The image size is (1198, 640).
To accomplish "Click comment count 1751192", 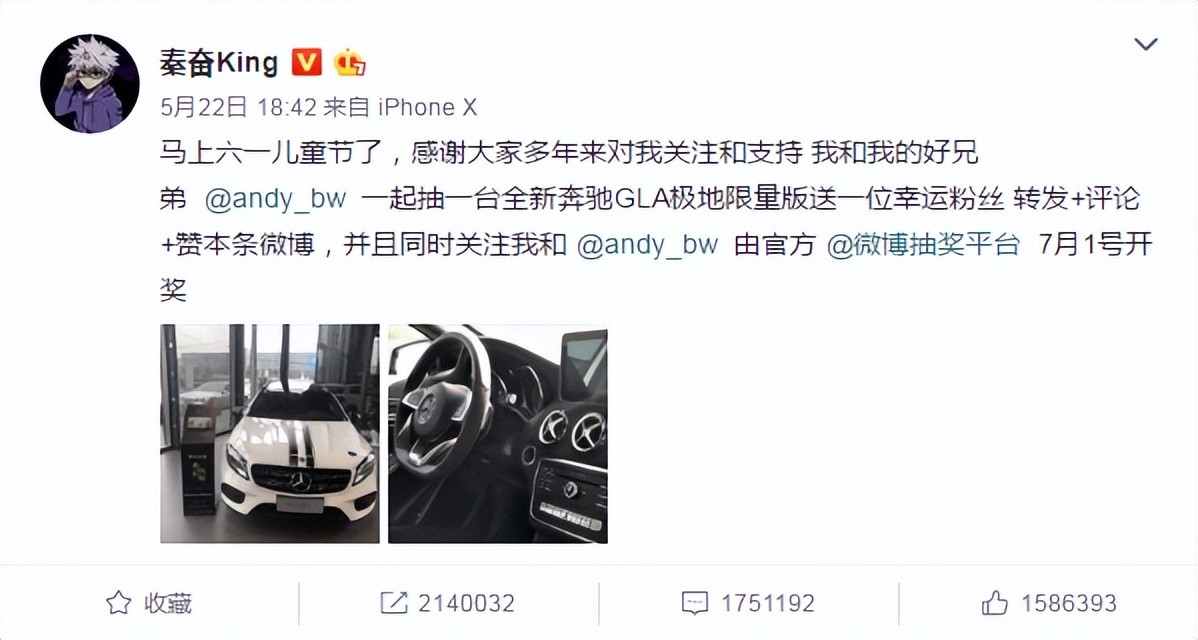I will (768, 603).
